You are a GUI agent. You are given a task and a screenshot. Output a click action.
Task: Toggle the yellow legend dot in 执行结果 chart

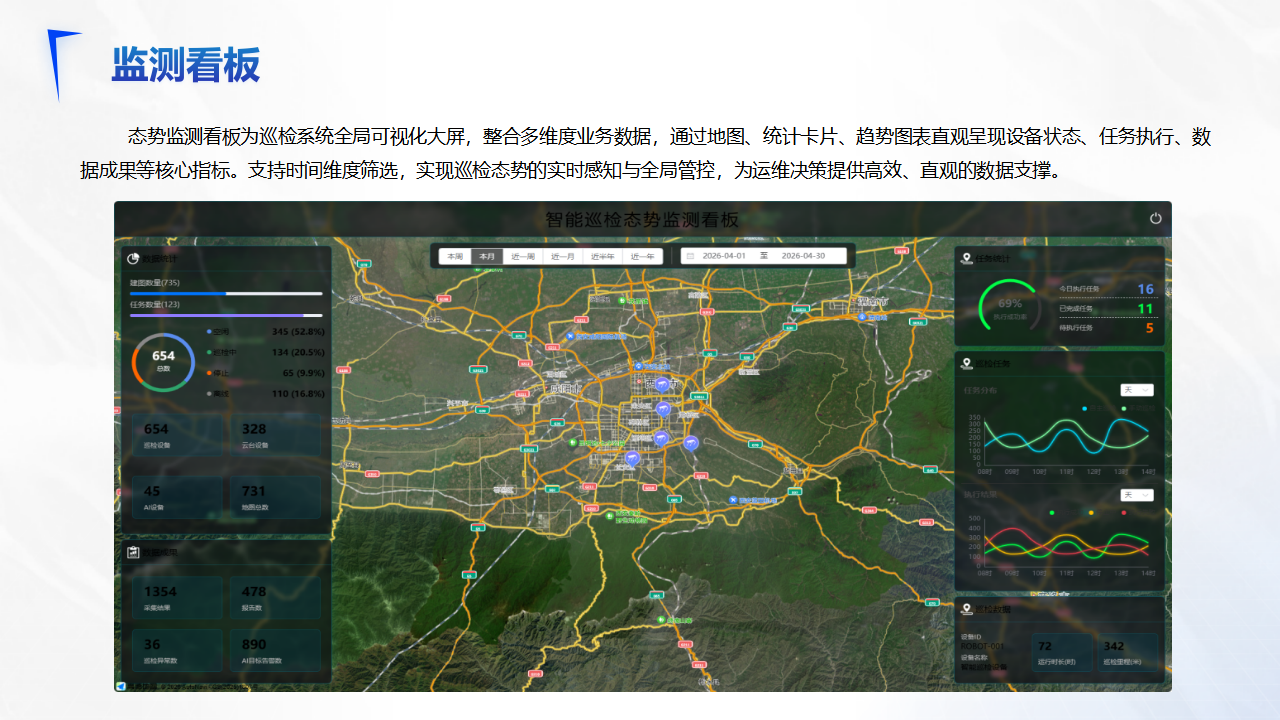click(x=1091, y=513)
